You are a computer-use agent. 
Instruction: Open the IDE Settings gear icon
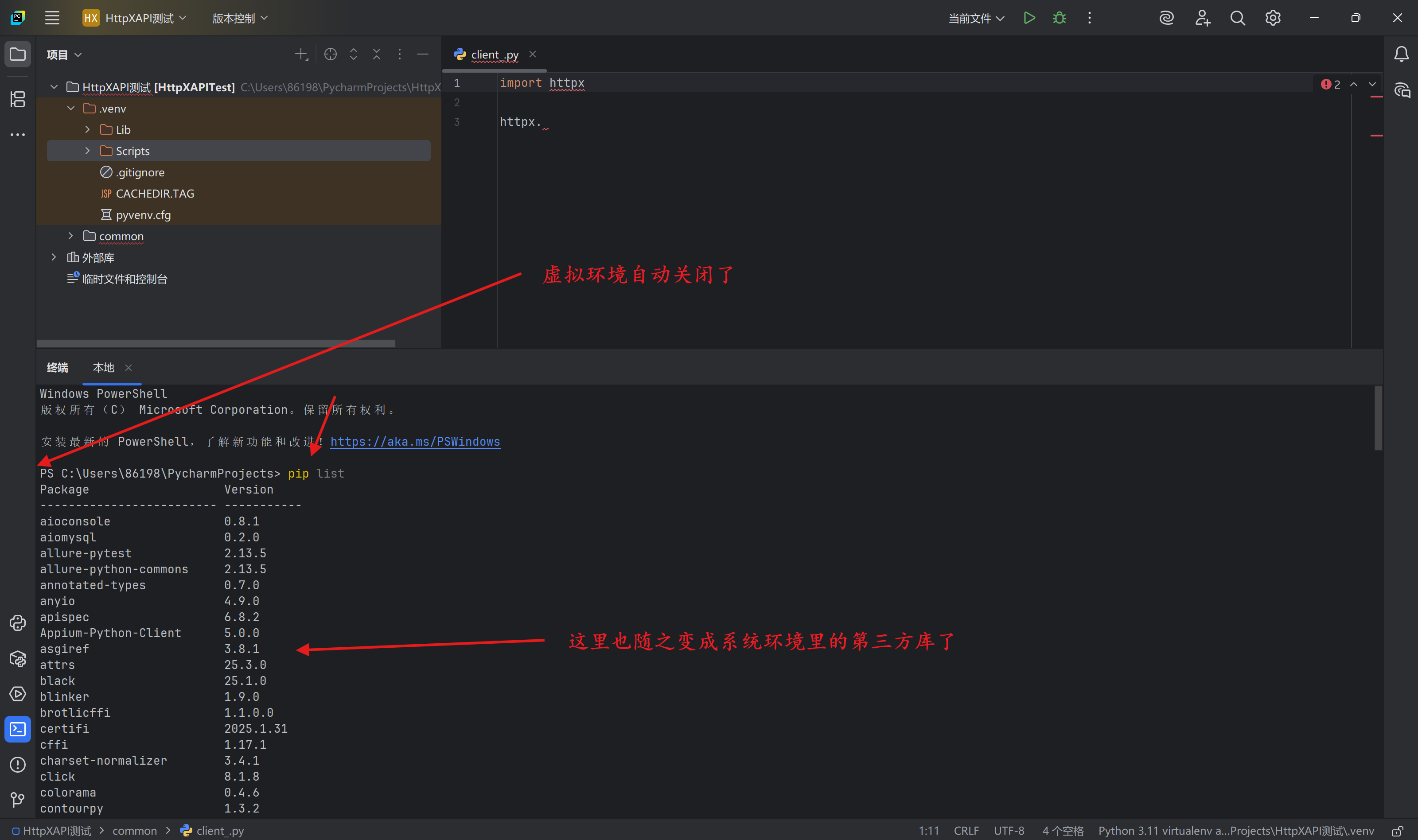tap(1273, 18)
